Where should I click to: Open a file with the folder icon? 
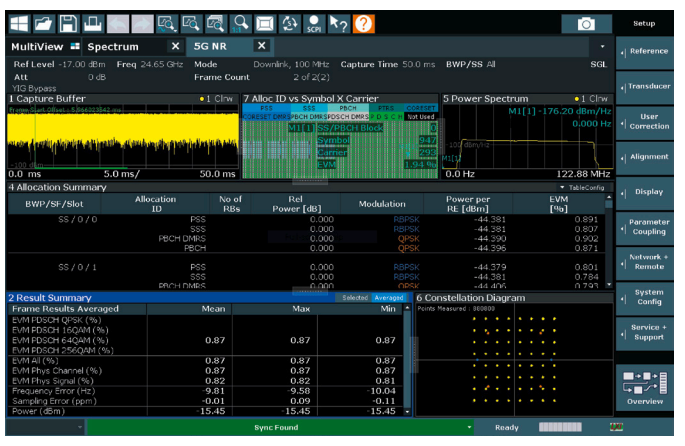(x=43, y=23)
